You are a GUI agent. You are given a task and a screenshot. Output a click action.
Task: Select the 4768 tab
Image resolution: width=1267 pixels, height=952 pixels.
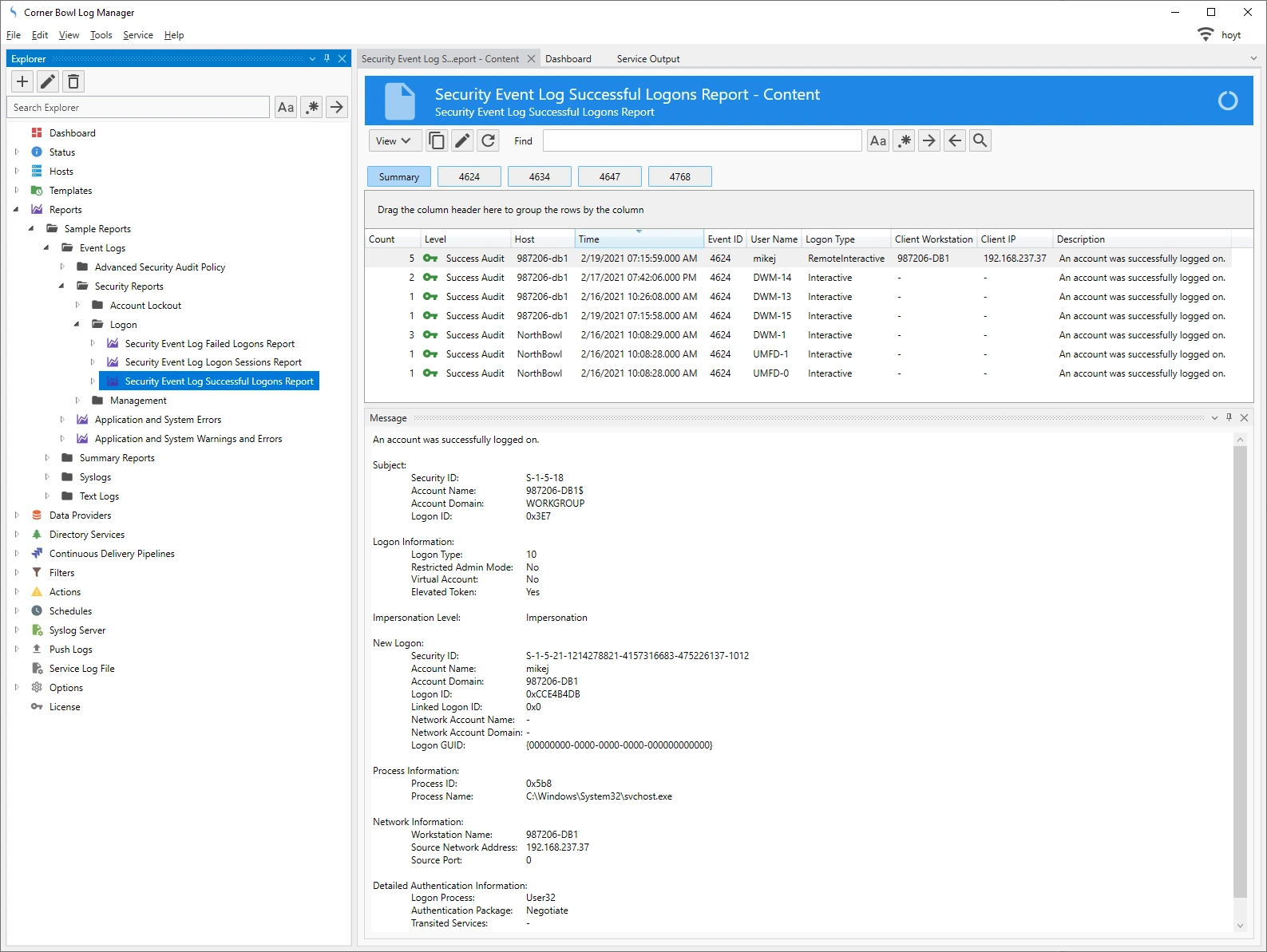pyautogui.click(x=680, y=176)
